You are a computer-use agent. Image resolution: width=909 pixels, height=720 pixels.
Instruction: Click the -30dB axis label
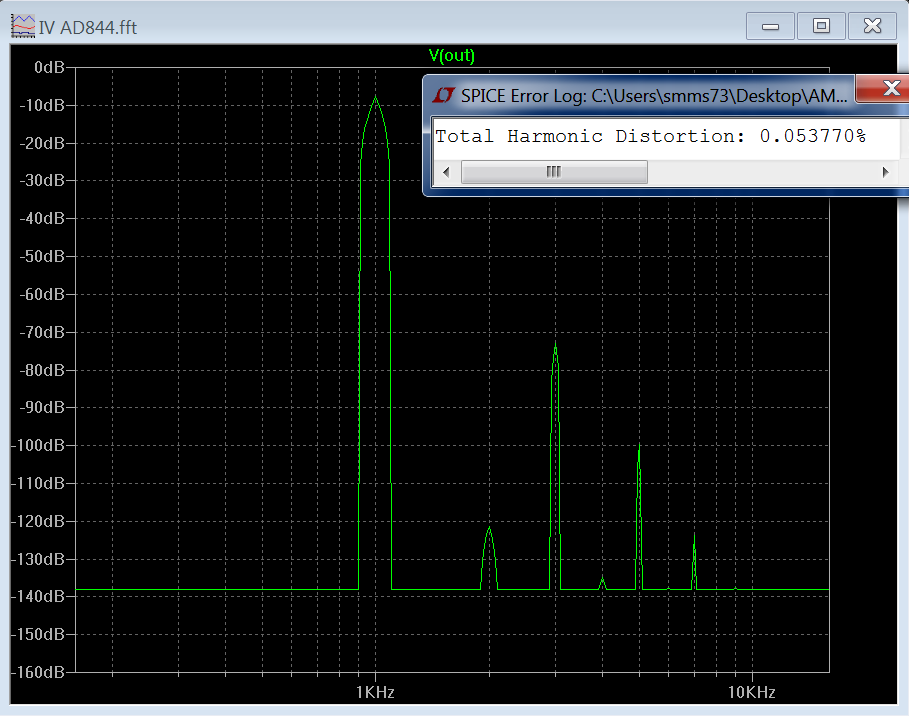coord(42,180)
